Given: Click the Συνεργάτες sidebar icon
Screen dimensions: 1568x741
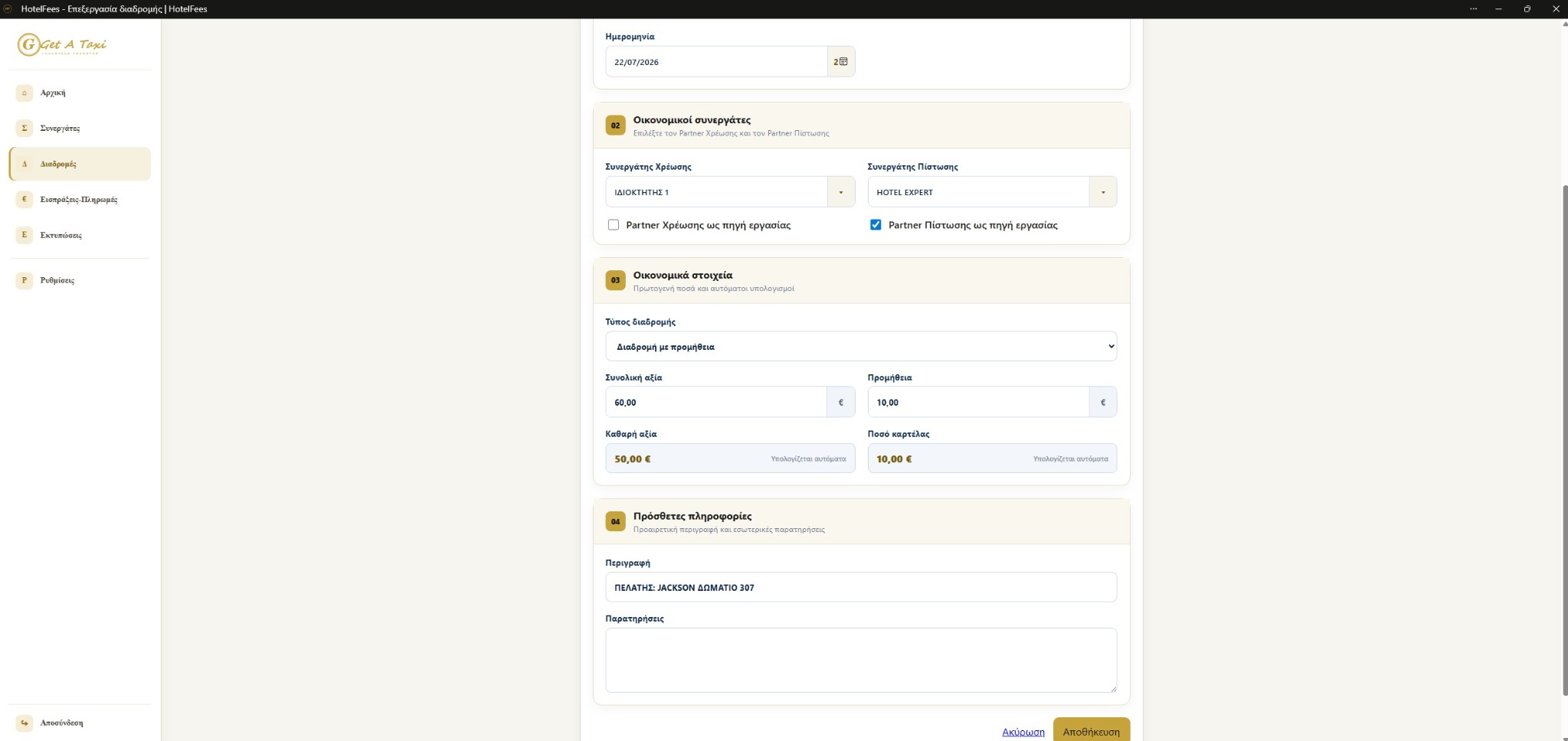Looking at the screenshot, I should (x=24, y=128).
